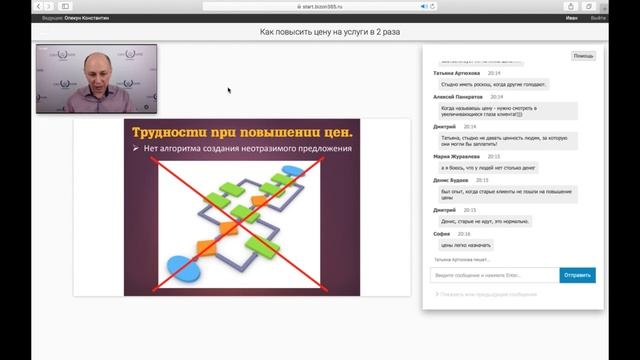Click the settings gear on webcam video

tap(147, 107)
